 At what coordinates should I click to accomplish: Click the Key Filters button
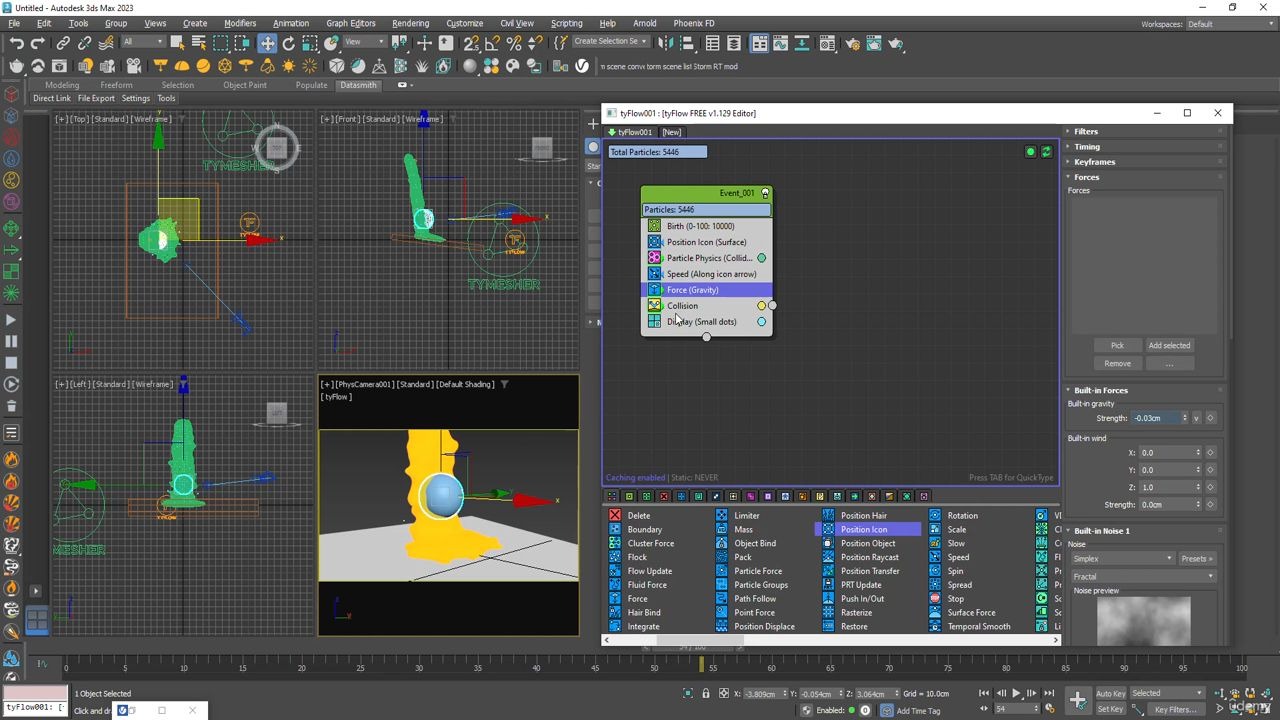[x=1176, y=710]
